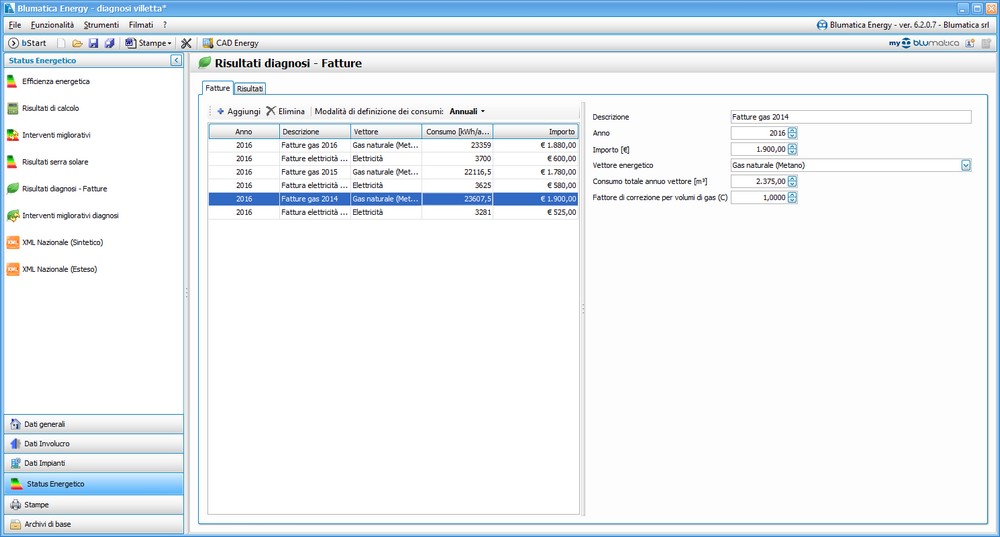Open the Annuali consumption mode dropdown
The width and height of the screenshot is (1000, 537).
[467, 111]
